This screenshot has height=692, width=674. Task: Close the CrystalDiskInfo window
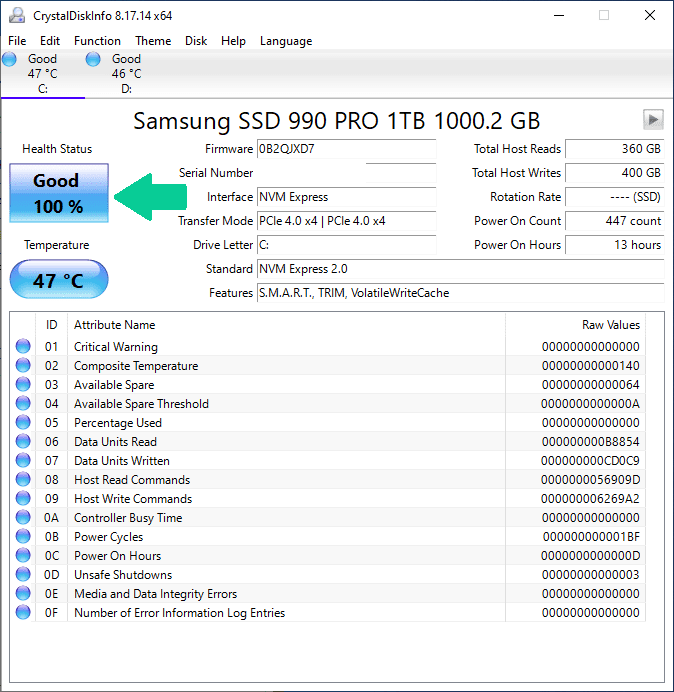[x=650, y=15]
